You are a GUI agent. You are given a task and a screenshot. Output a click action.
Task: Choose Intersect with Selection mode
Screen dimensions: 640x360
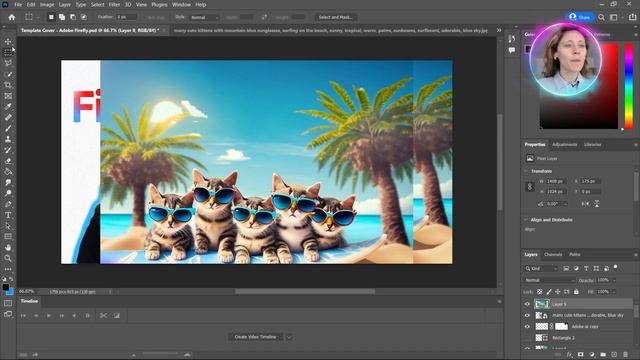(x=84, y=17)
